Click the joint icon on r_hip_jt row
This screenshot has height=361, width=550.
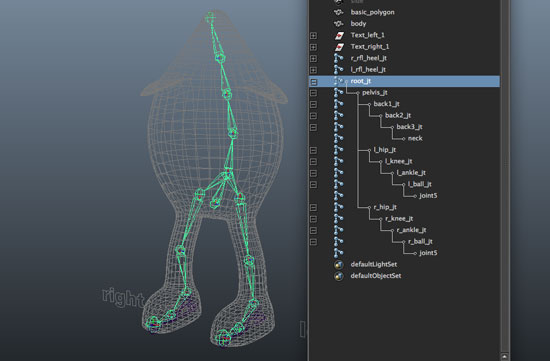point(338,207)
